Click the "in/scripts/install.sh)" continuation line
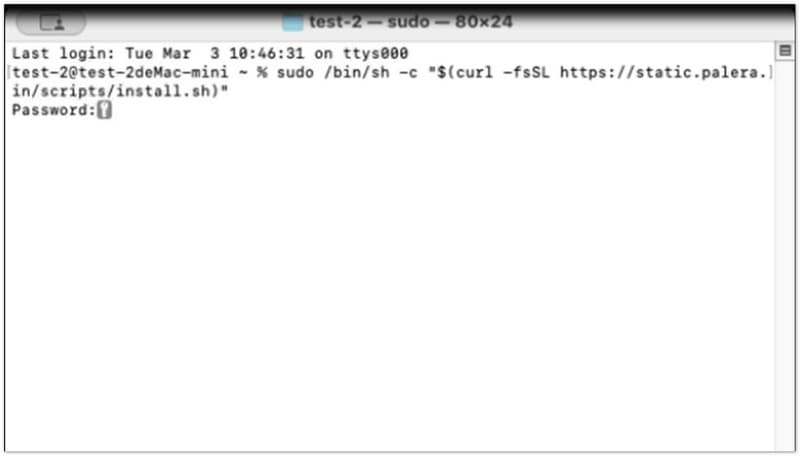The image size is (800, 456). tap(120, 91)
